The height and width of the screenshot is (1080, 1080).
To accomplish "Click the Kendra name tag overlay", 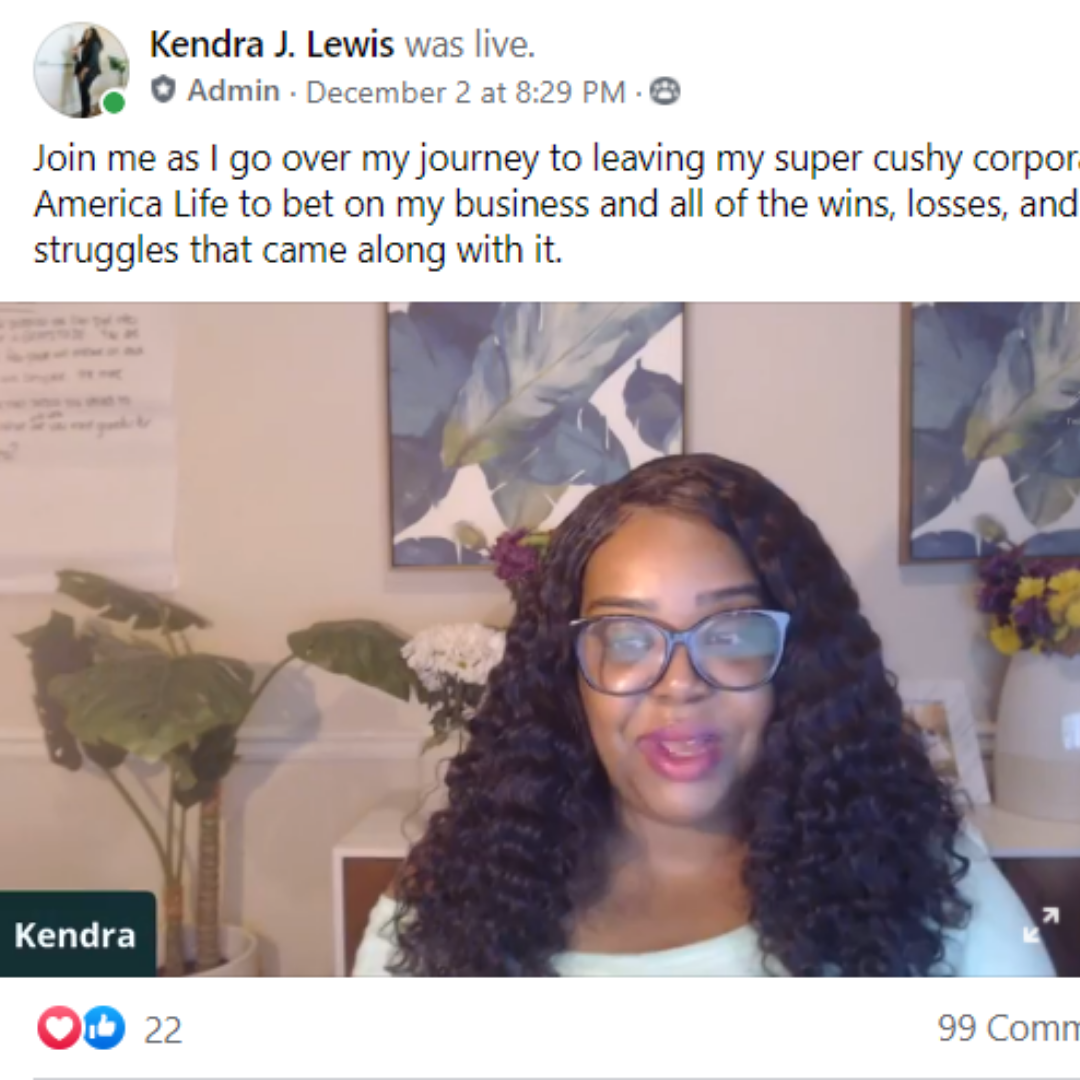I will tap(77, 934).
